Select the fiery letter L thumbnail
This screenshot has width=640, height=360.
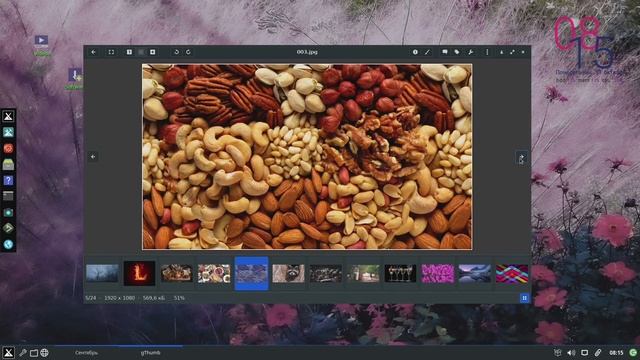139,273
